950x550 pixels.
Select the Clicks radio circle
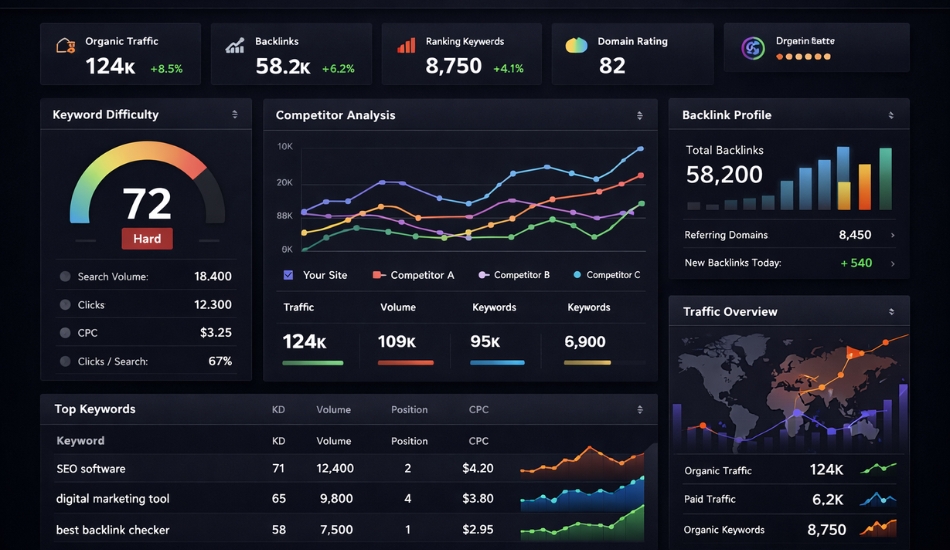tap(65, 305)
